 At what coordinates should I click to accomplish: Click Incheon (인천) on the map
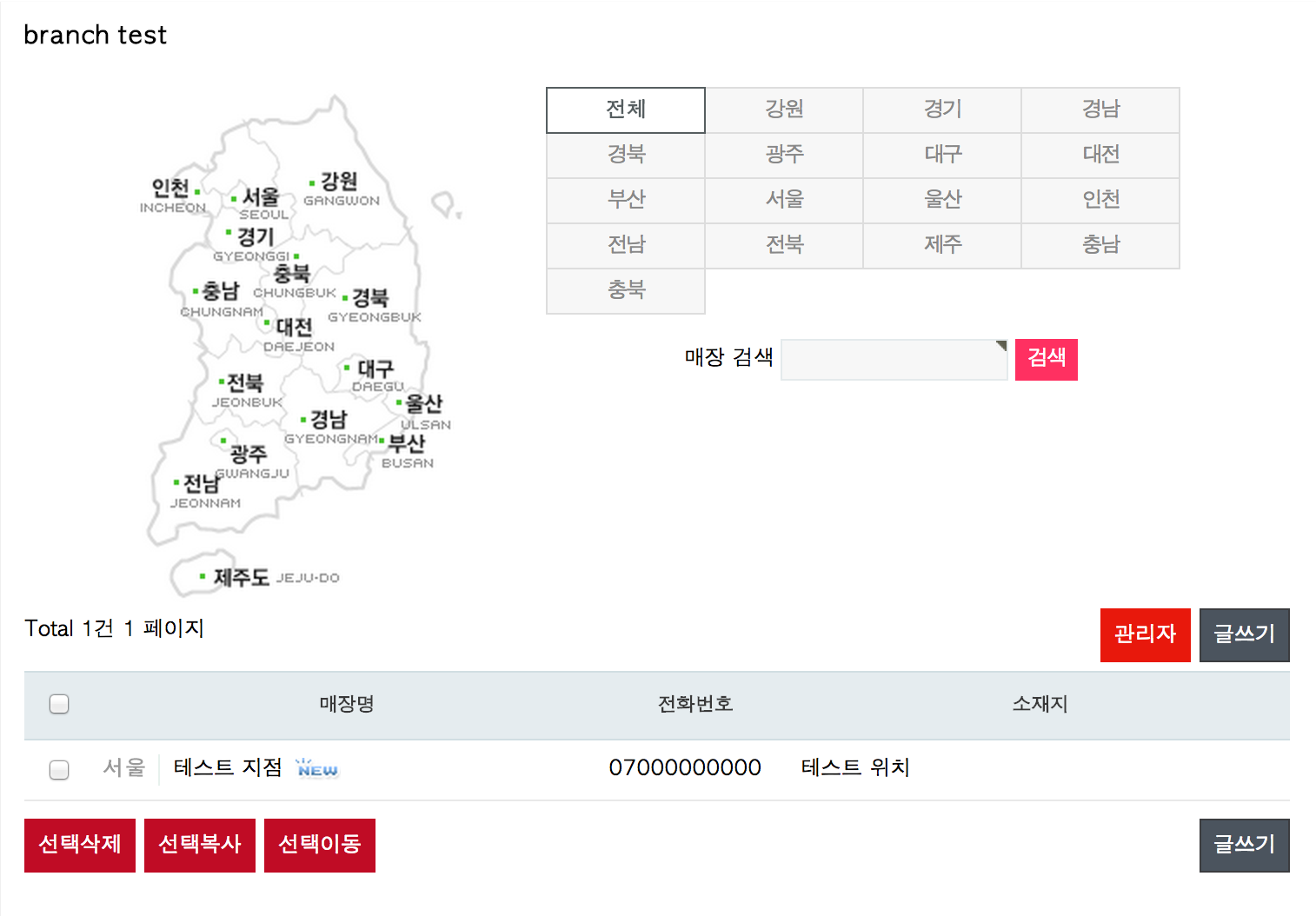170,189
